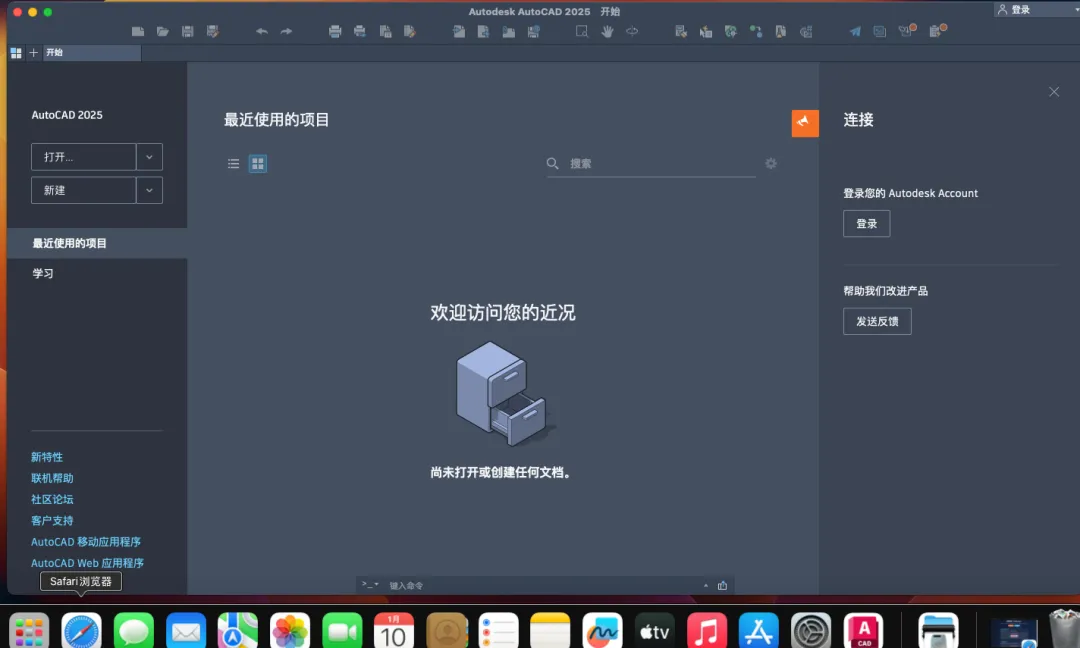This screenshot has width=1080, height=648.
Task: Click the Open folder toolbar icon
Action: click(x=163, y=31)
